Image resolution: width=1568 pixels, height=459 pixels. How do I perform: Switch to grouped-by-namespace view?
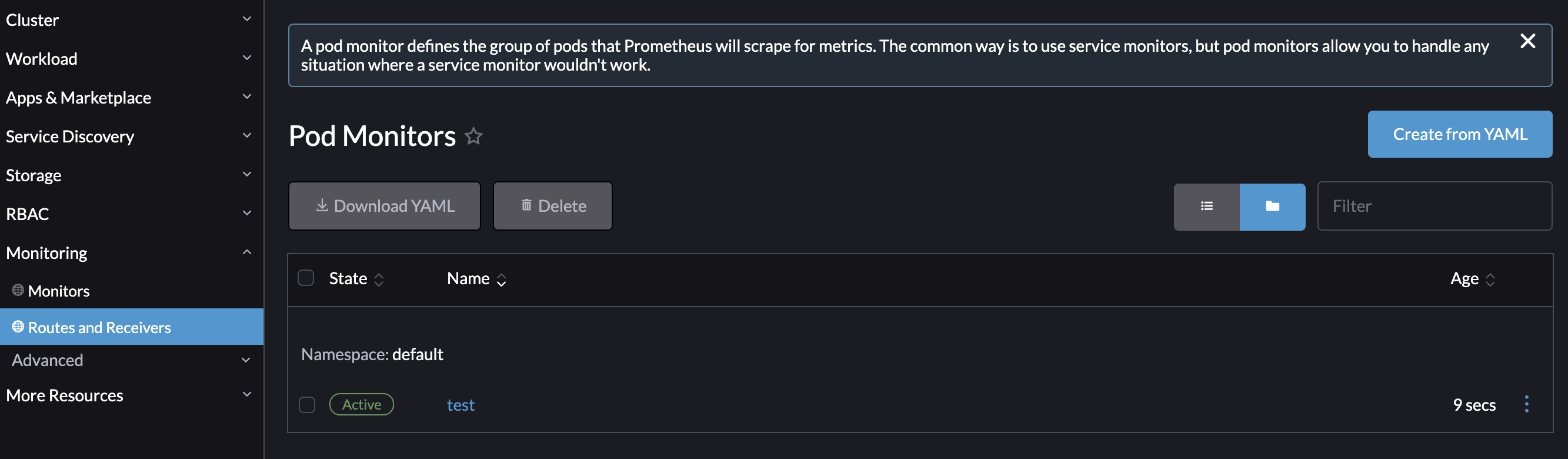click(1272, 207)
